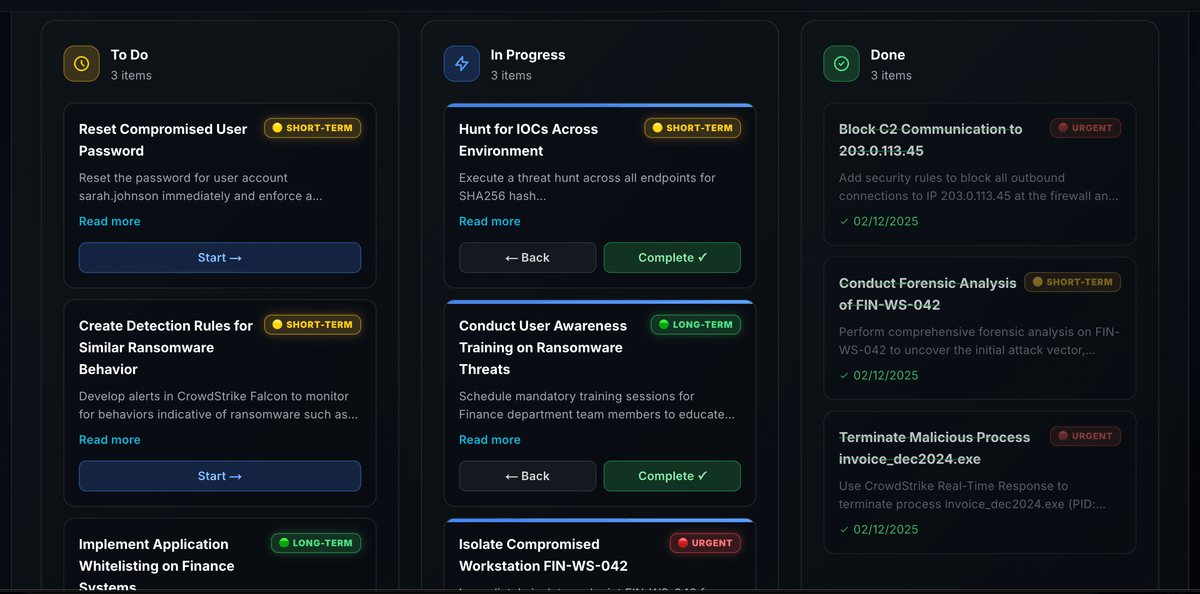This screenshot has width=1200, height=594.
Task: Click the To Do column clock icon
Action: pos(82,64)
